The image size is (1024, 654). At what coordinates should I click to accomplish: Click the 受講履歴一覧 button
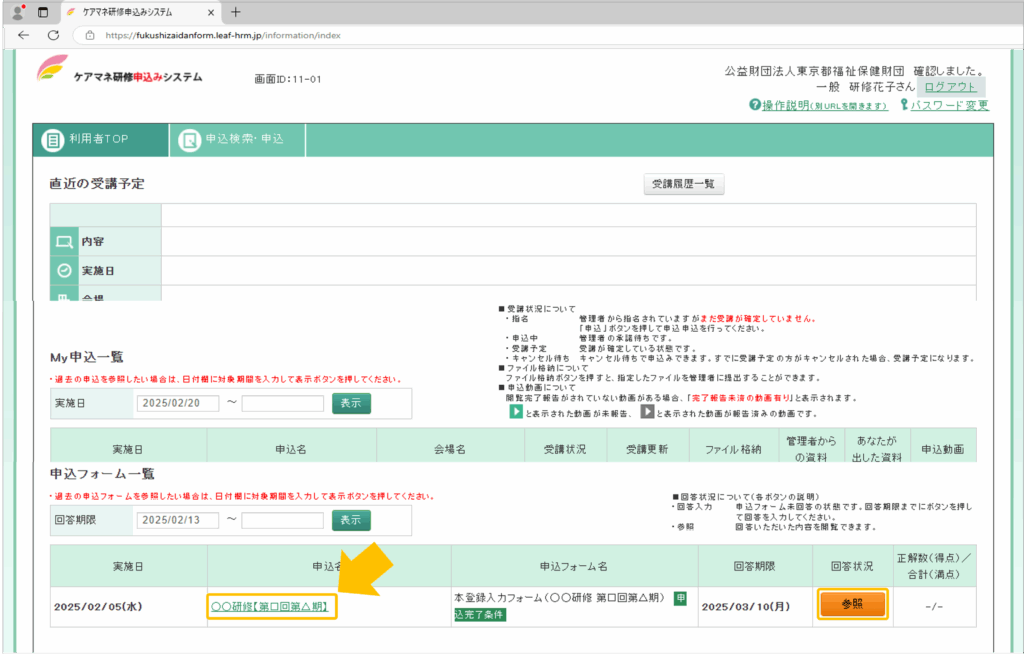(683, 184)
